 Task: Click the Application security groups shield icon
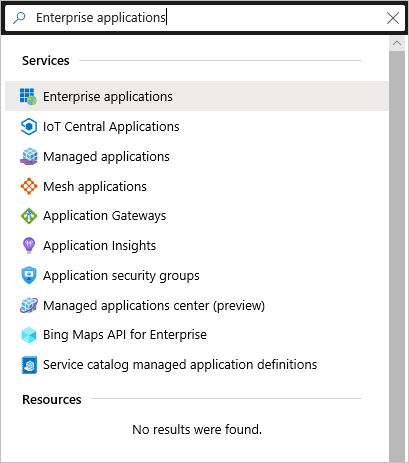pyautogui.click(x=29, y=275)
